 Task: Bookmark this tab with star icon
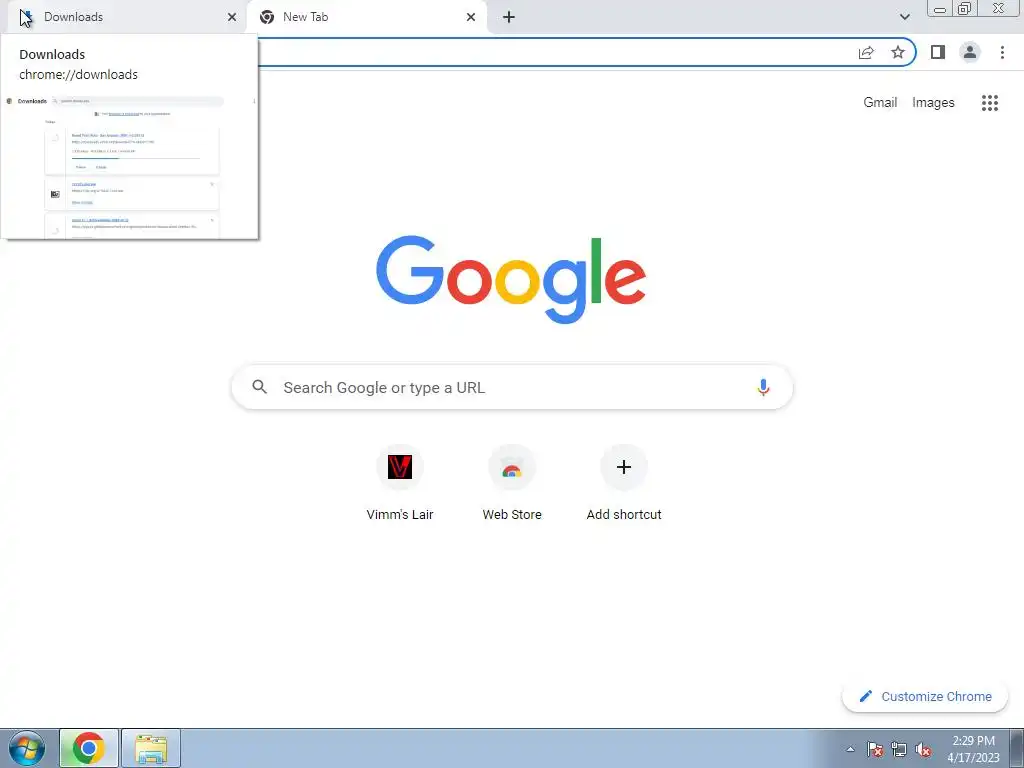pyautogui.click(x=898, y=52)
